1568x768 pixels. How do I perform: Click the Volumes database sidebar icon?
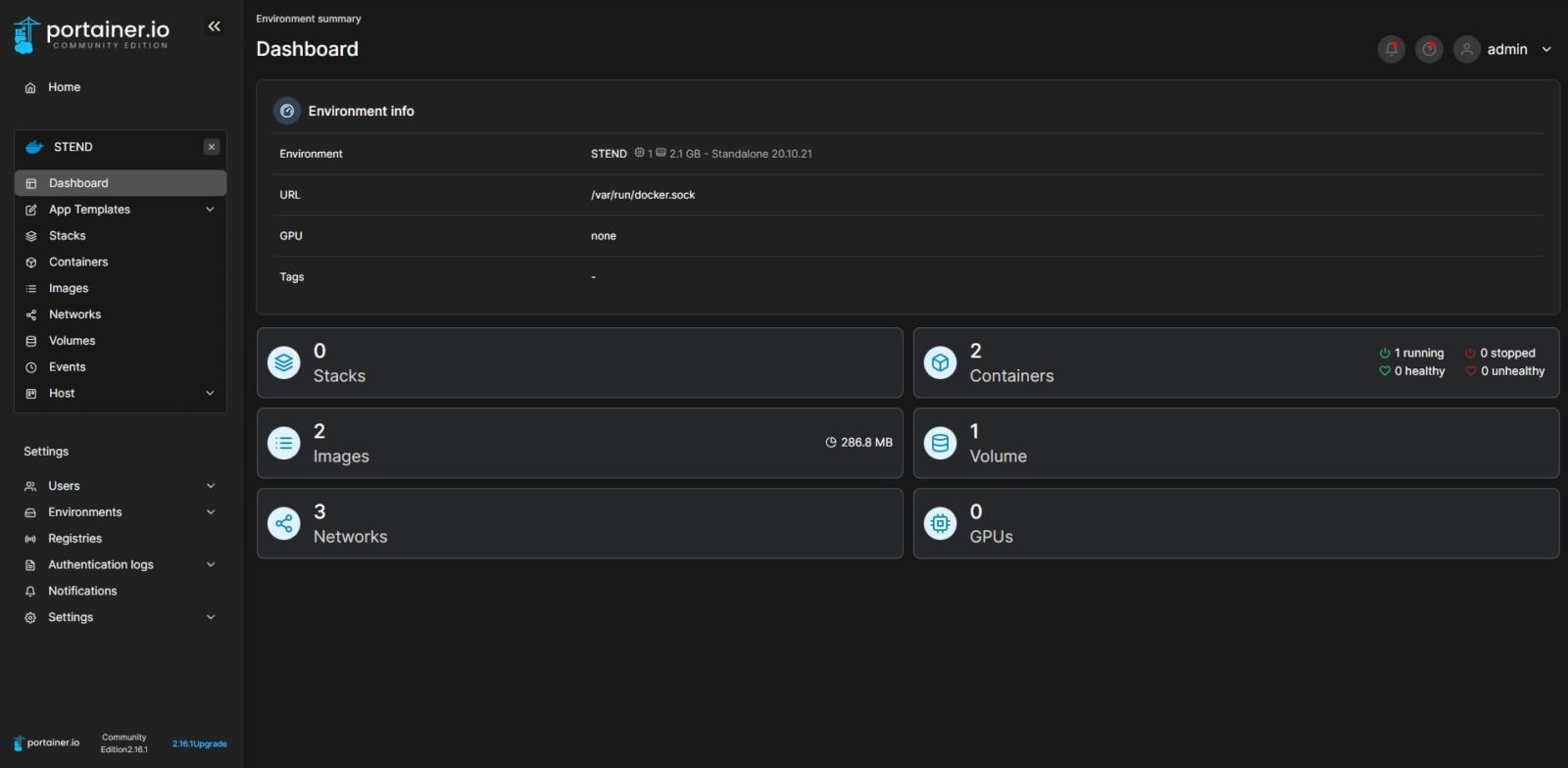(x=31, y=342)
